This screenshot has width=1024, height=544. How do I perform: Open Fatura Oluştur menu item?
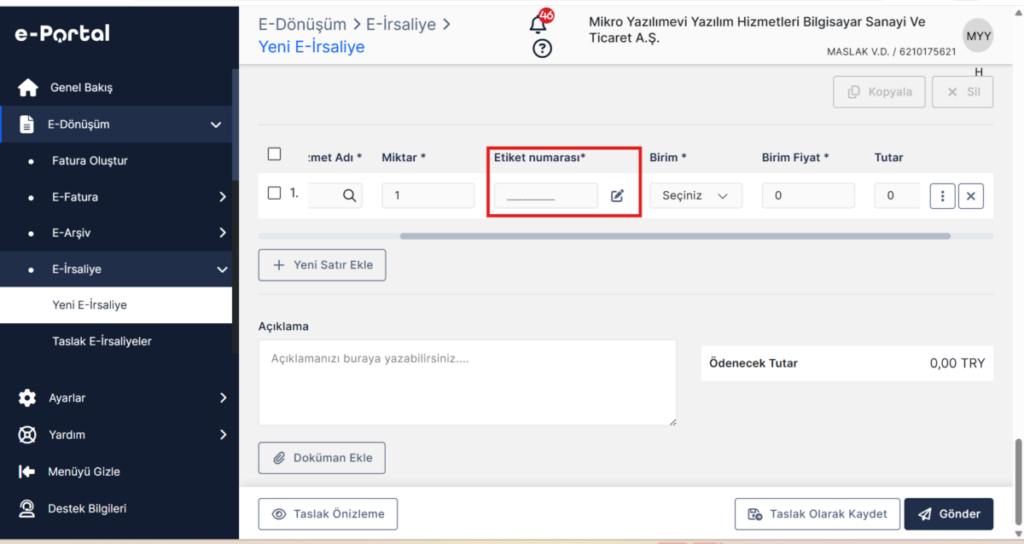point(89,161)
